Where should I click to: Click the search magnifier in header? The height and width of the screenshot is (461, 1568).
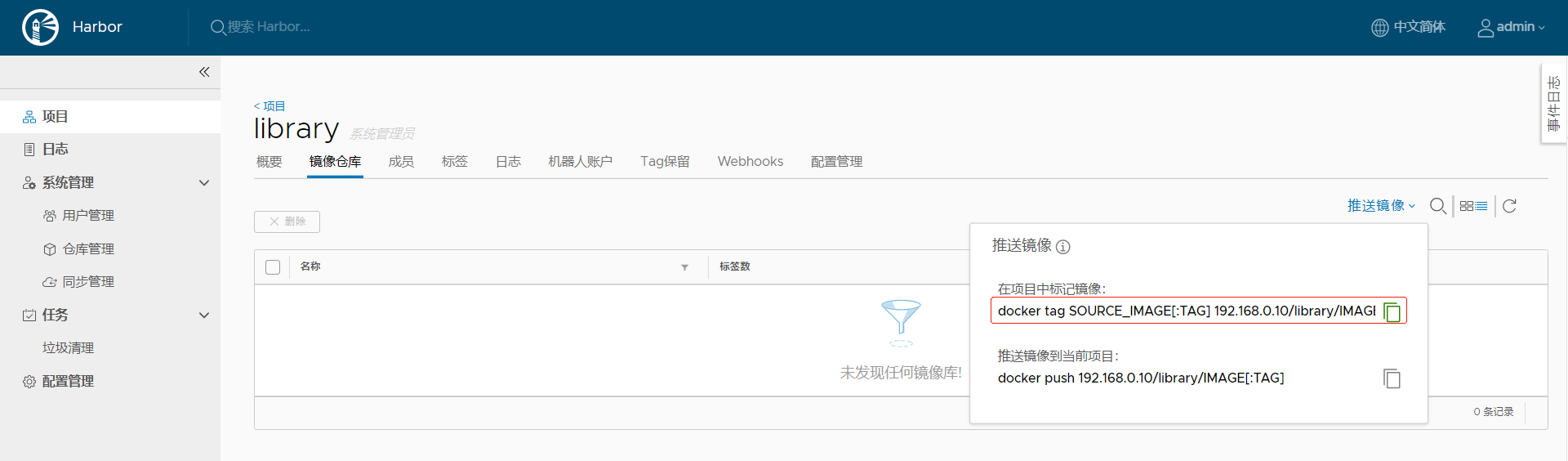pos(218,27)
